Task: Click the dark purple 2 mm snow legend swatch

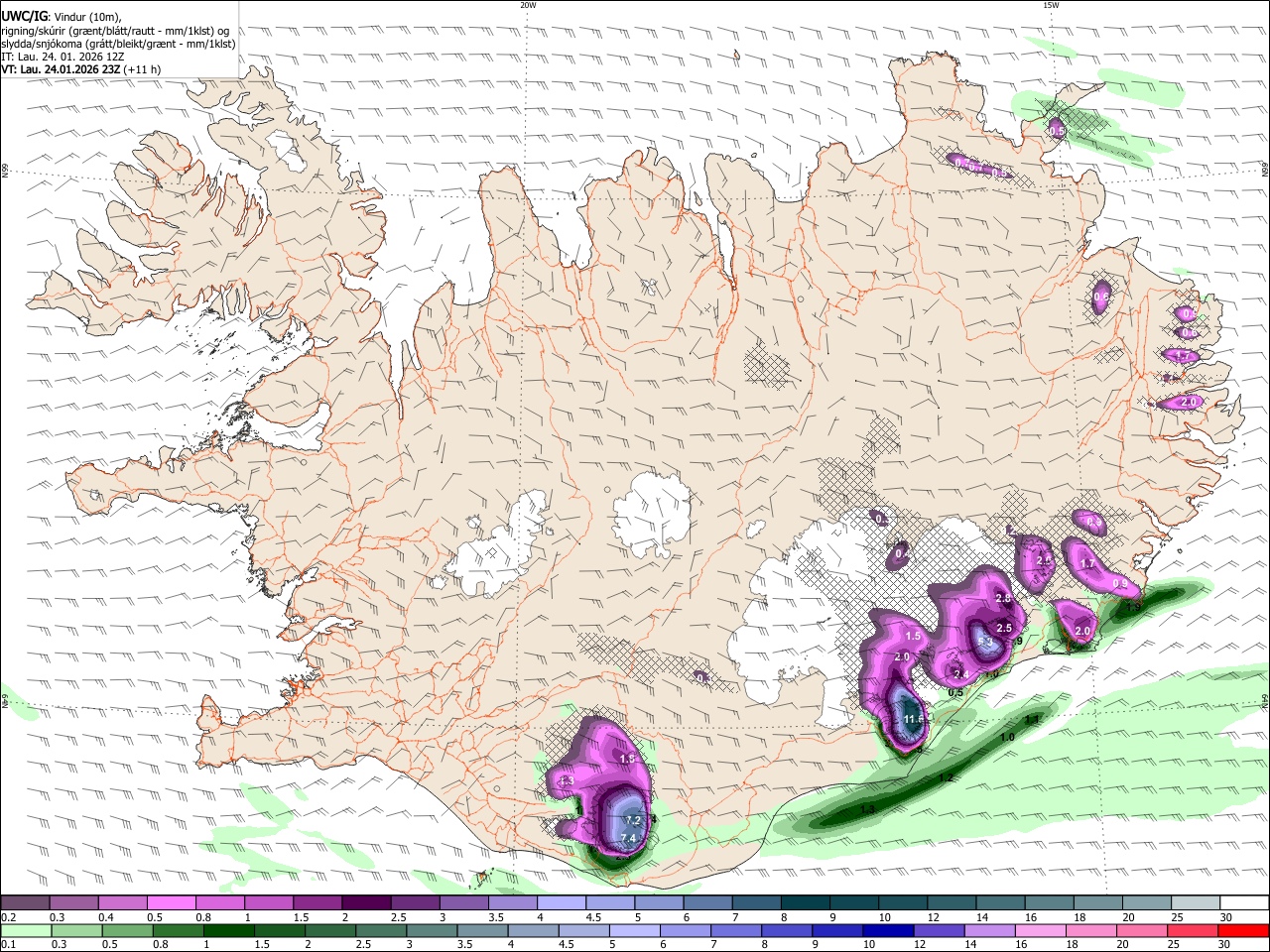Action: tap(366, 903)
